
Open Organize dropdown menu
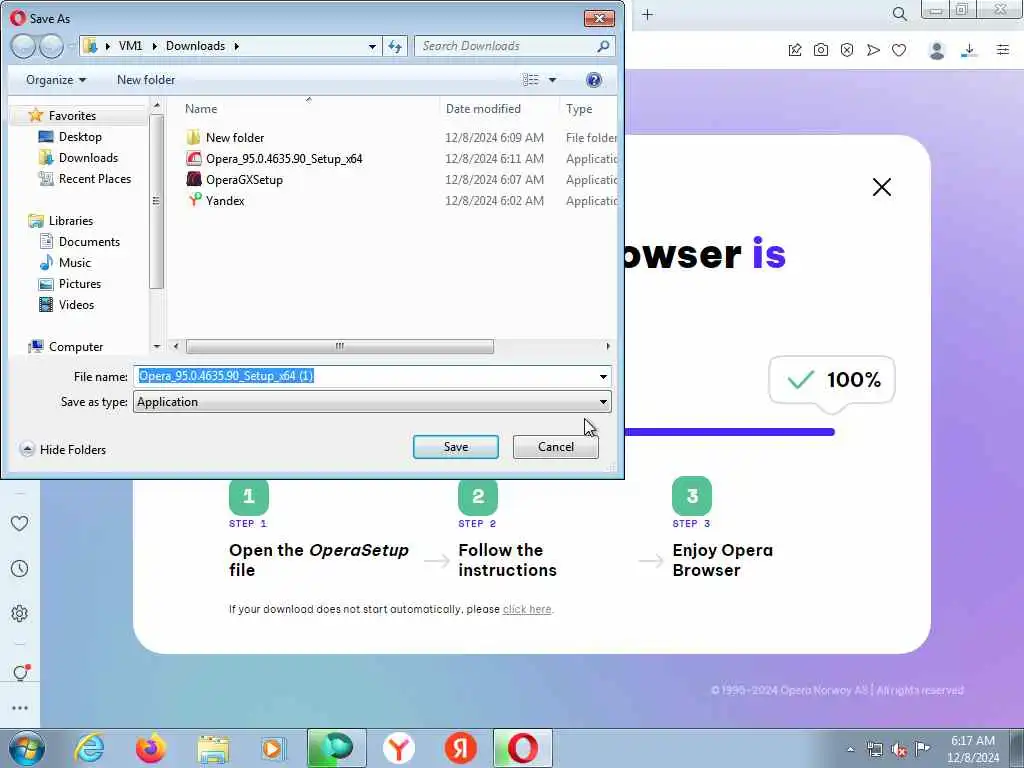pyautogui.click(x=56, y=80)
